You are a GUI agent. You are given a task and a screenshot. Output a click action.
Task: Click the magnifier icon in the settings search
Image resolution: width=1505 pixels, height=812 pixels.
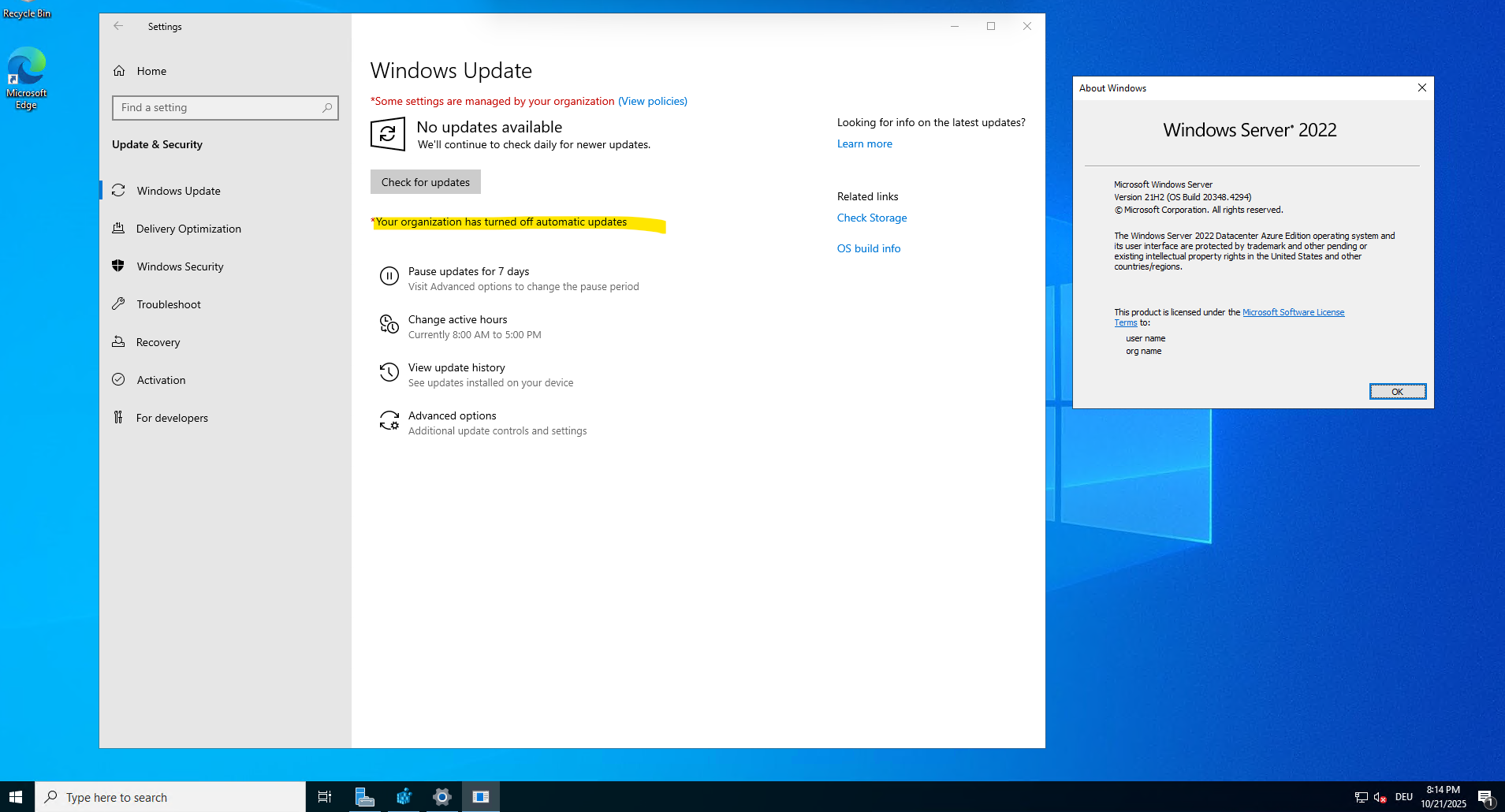tap(327, 108)
